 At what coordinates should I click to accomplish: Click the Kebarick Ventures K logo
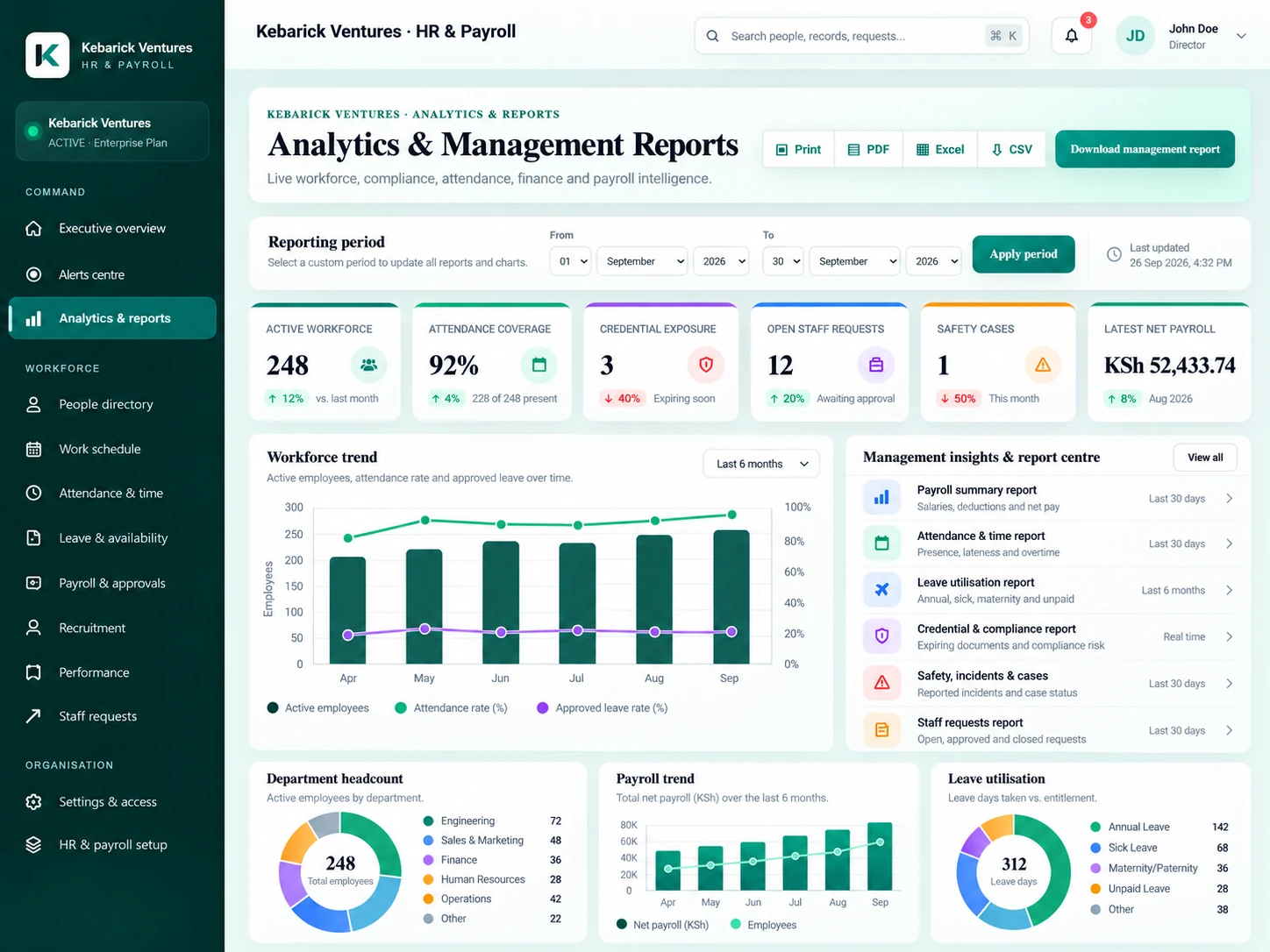coord(47,55)
